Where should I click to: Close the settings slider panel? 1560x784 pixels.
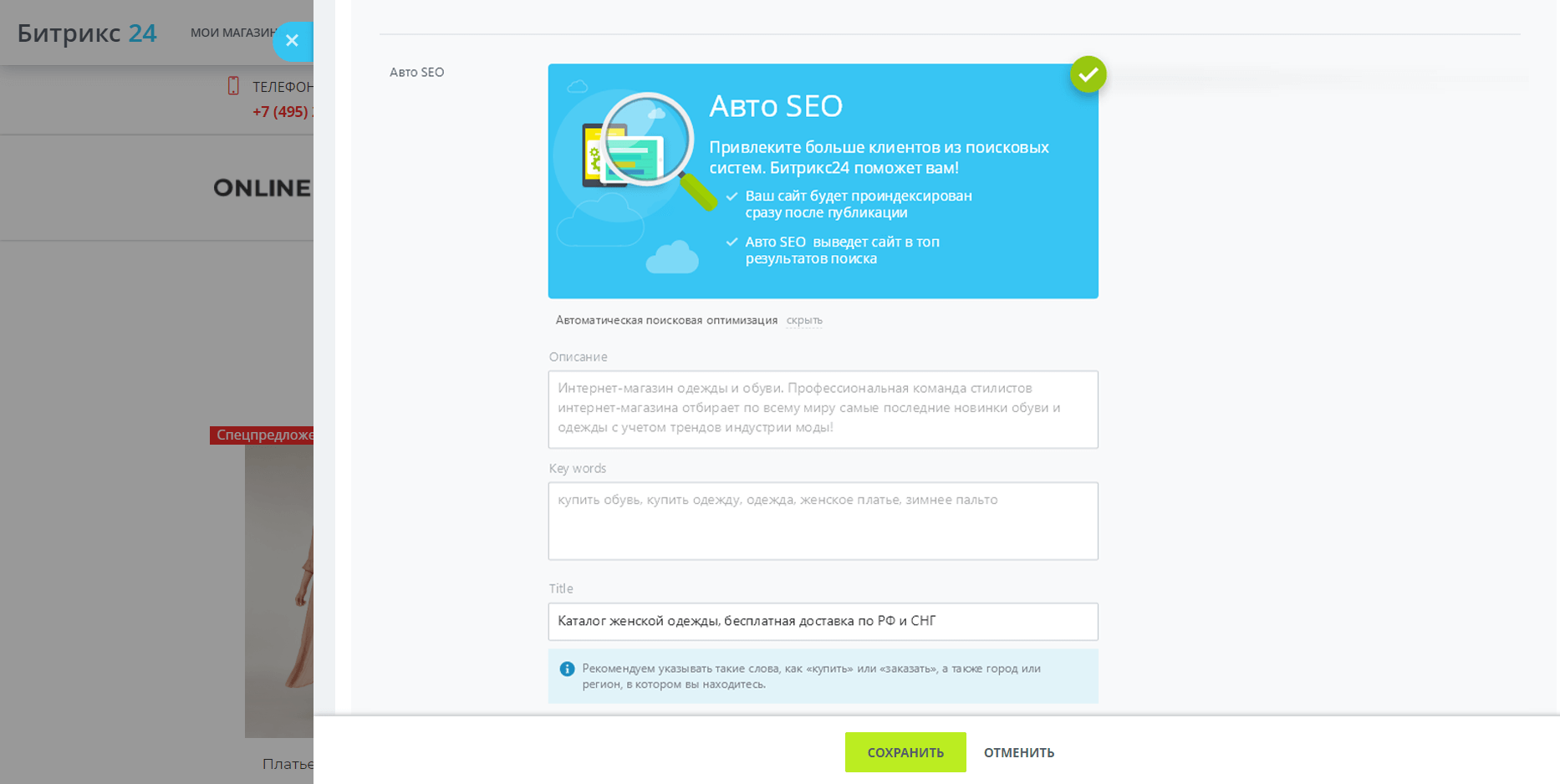(x=292, y=40)
